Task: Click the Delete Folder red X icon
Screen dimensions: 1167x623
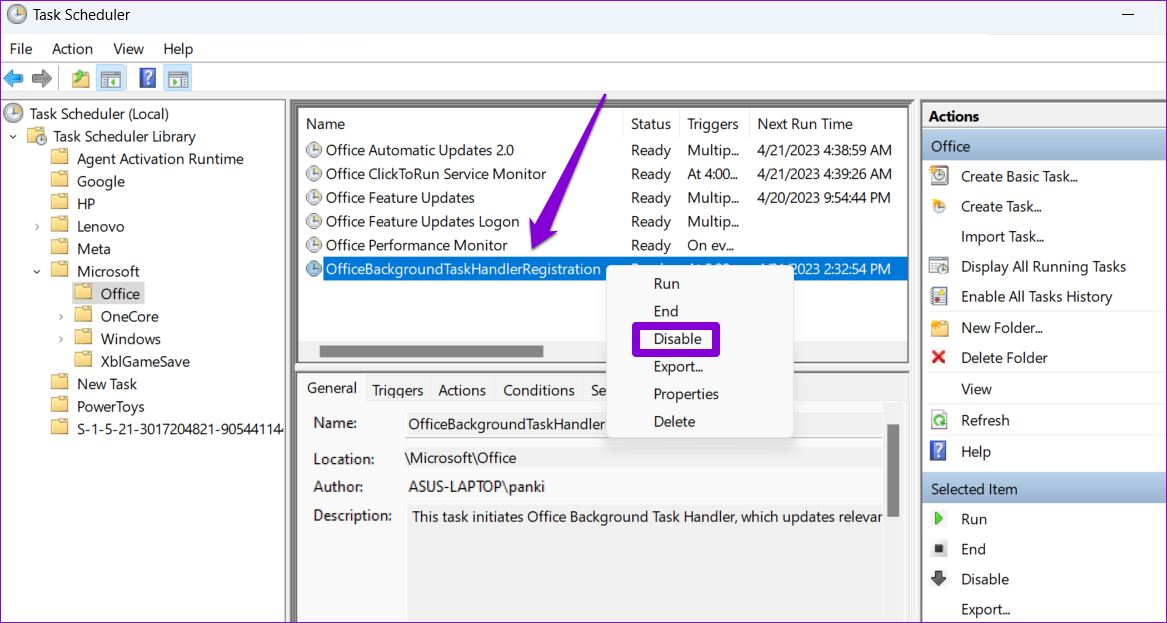Action: pyautogui.click(x=939, y=357)
